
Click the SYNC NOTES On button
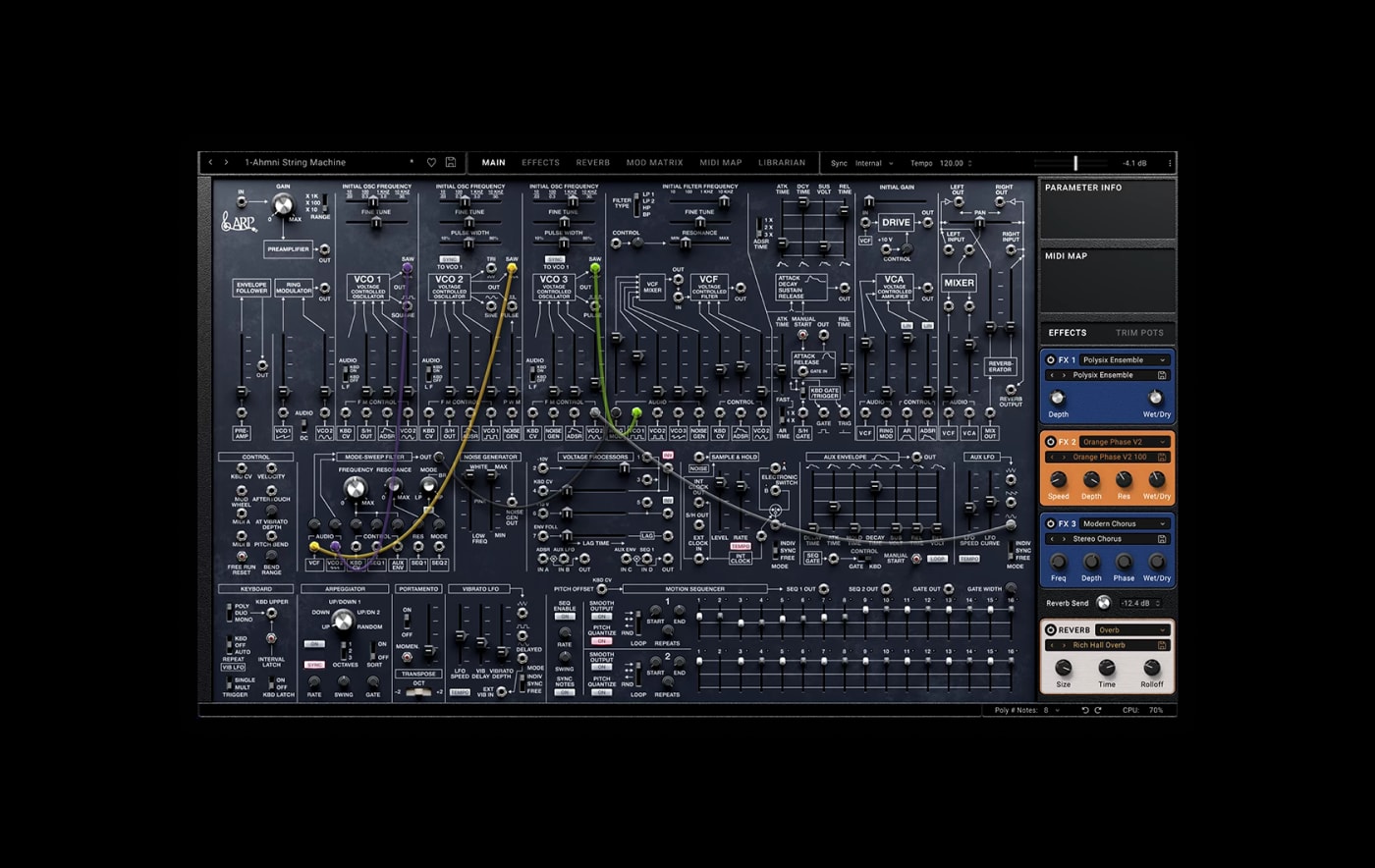(565, 692)
